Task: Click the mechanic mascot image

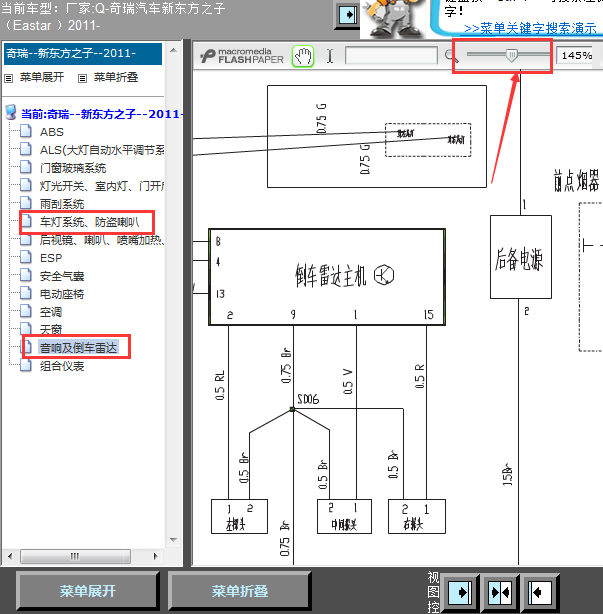Action: (x=392, y=18)
